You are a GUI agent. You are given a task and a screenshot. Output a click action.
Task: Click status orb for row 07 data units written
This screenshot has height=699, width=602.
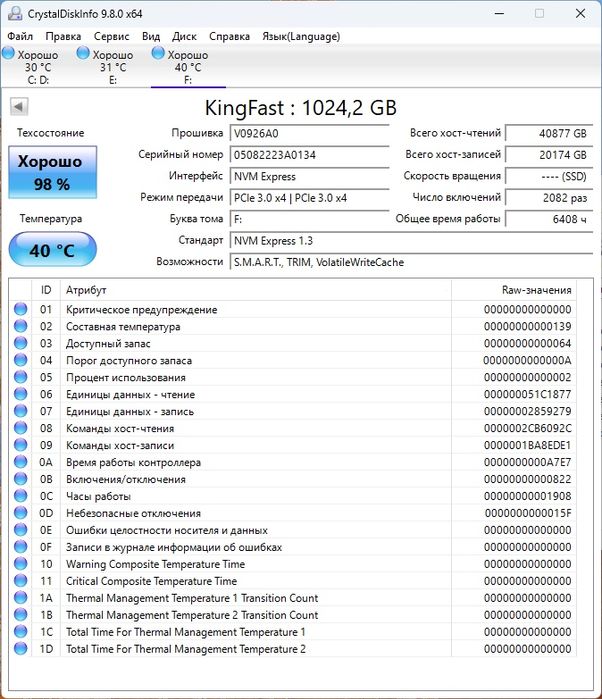click(x=21, y=411)
